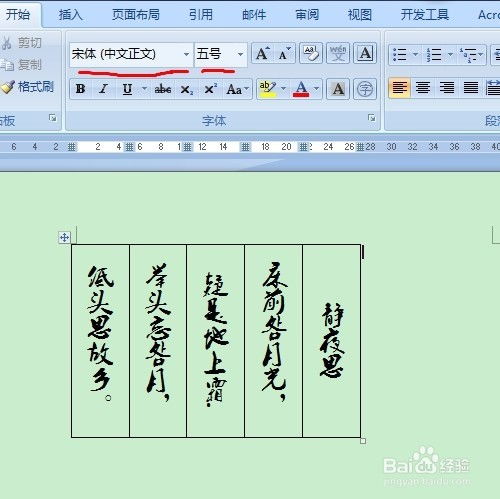
Task: Click the 剪切 (Cut) button
Action: click(x=22, y=43)
